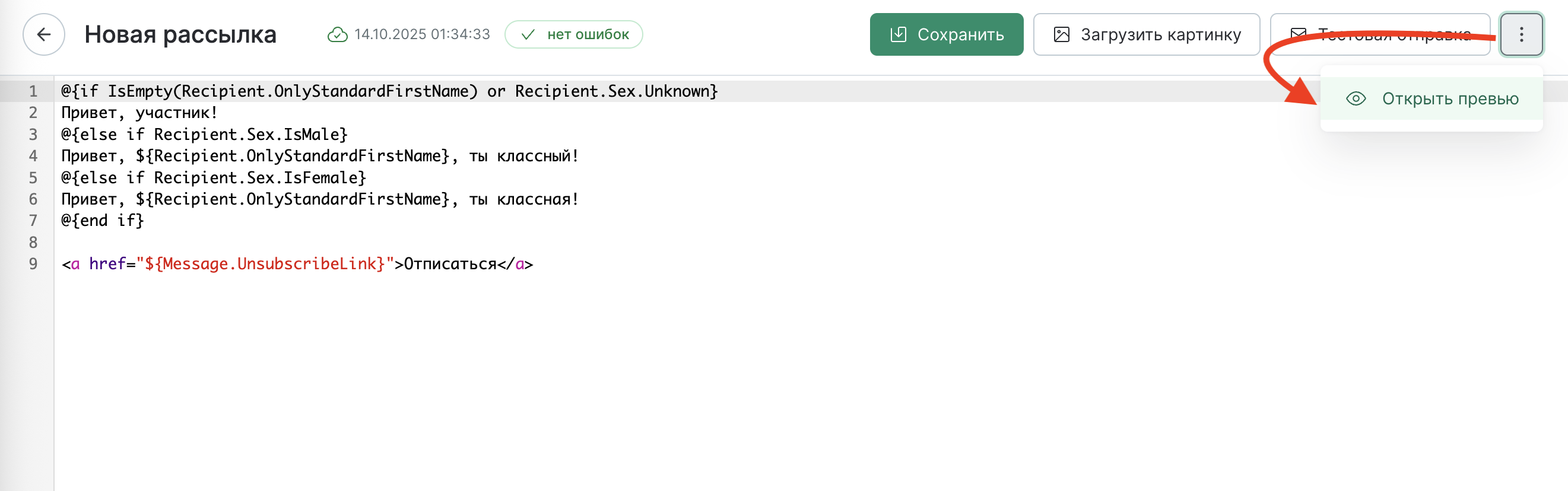Click line number 9 in the gutter
1568x491 pixels.
tap(33, 264)
